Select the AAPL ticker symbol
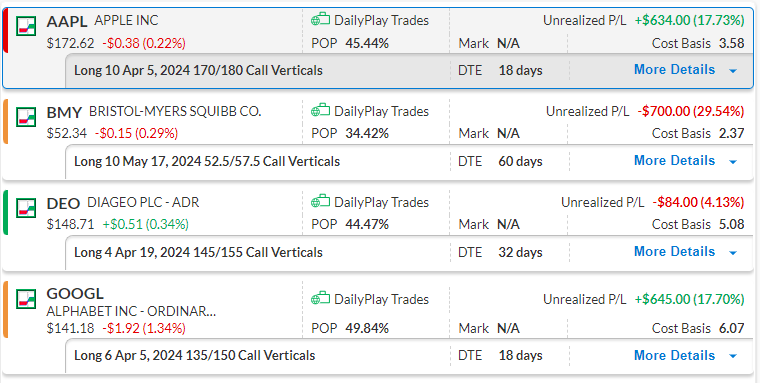The height and width of the screenshot is (383, 760). [67, 21]
